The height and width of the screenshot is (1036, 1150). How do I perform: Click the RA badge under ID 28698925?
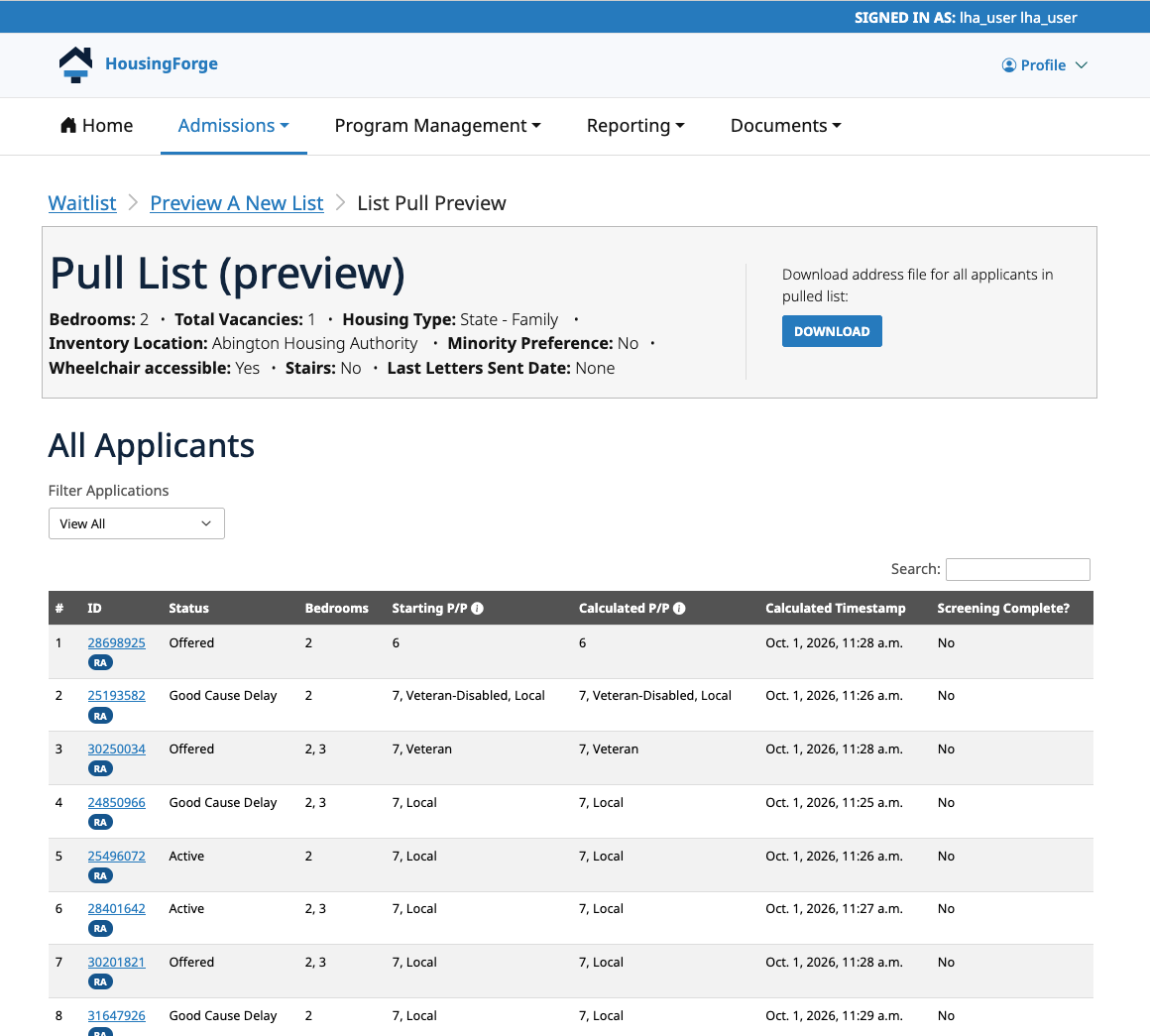100,663
